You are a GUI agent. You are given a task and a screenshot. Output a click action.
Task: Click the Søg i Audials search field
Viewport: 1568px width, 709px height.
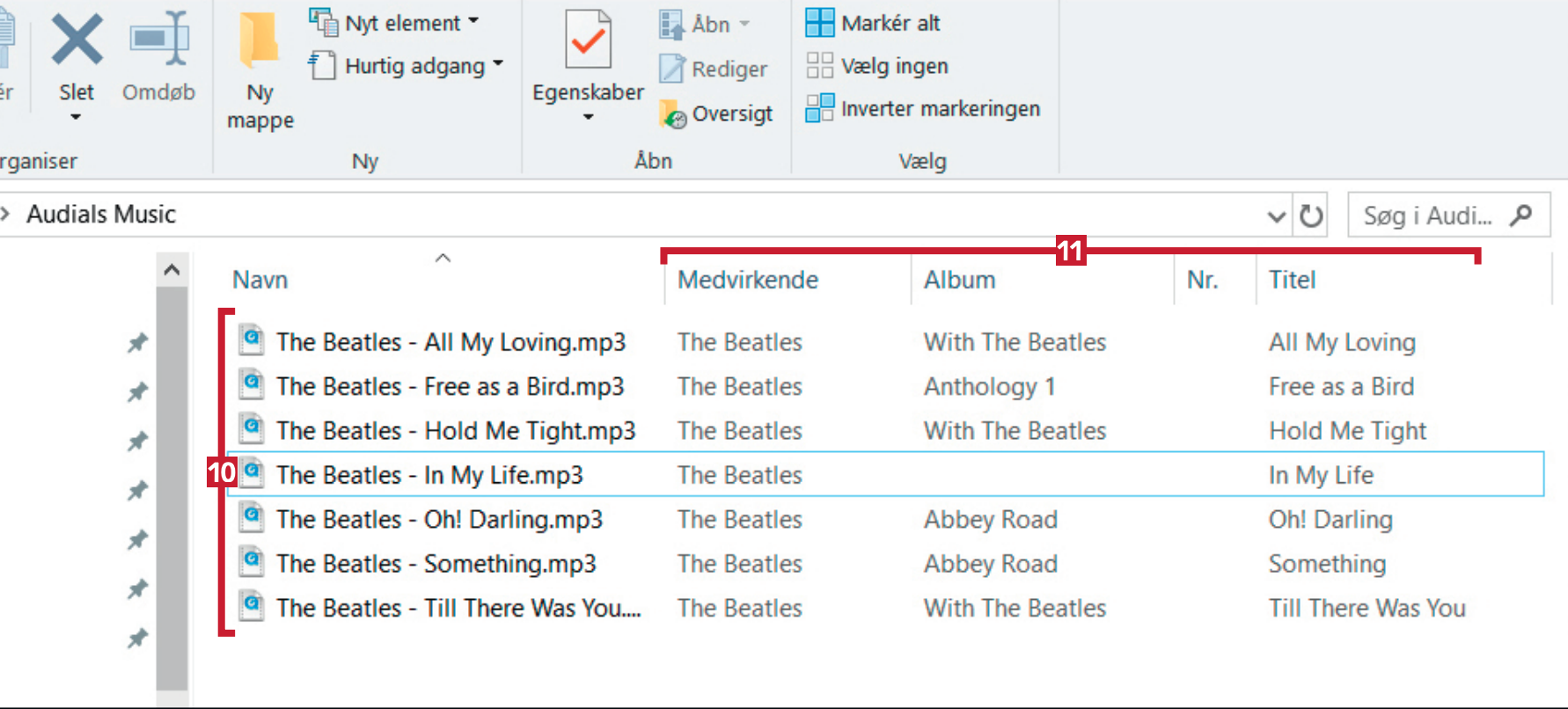[1427, 216]
